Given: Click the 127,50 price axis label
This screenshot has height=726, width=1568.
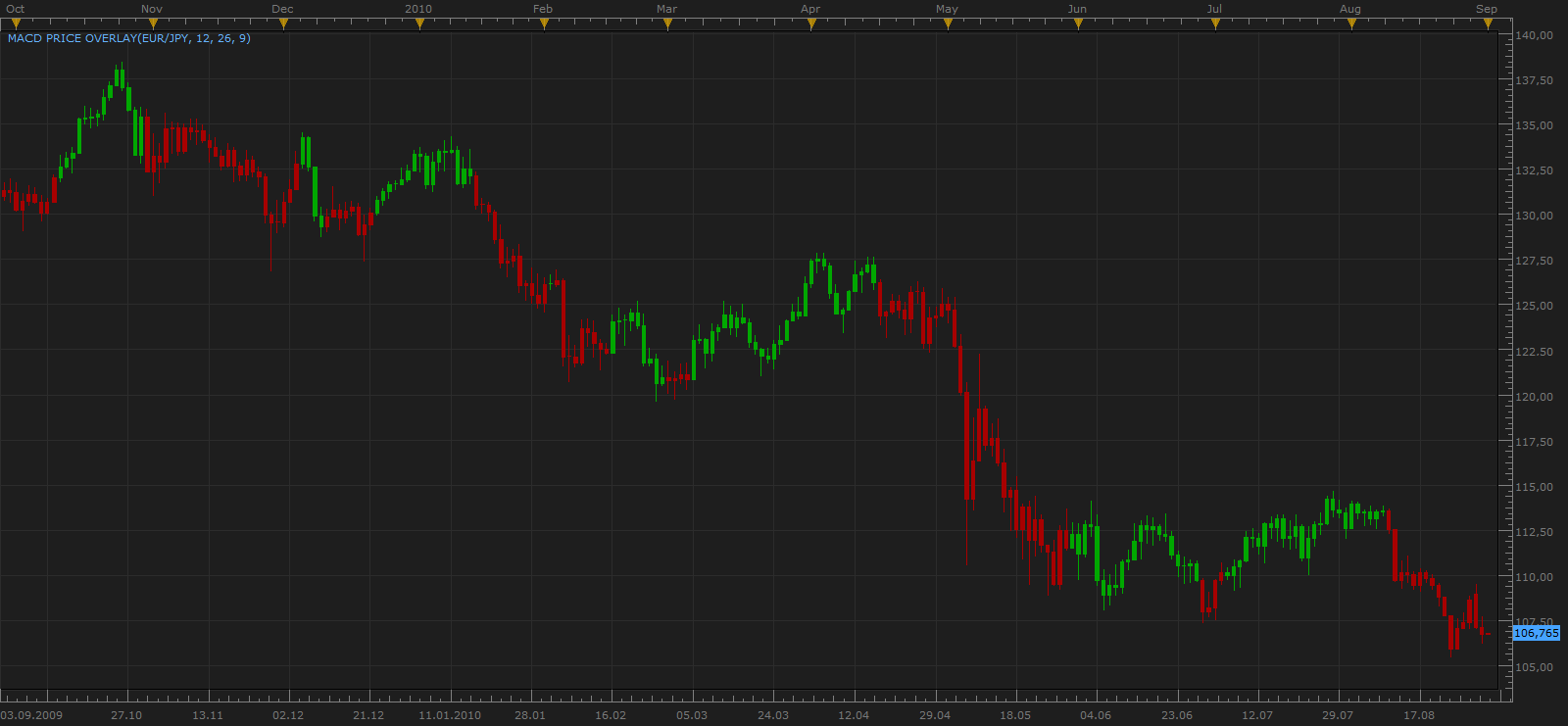Looking at the screenshot, I should (x=1535, y=261).
